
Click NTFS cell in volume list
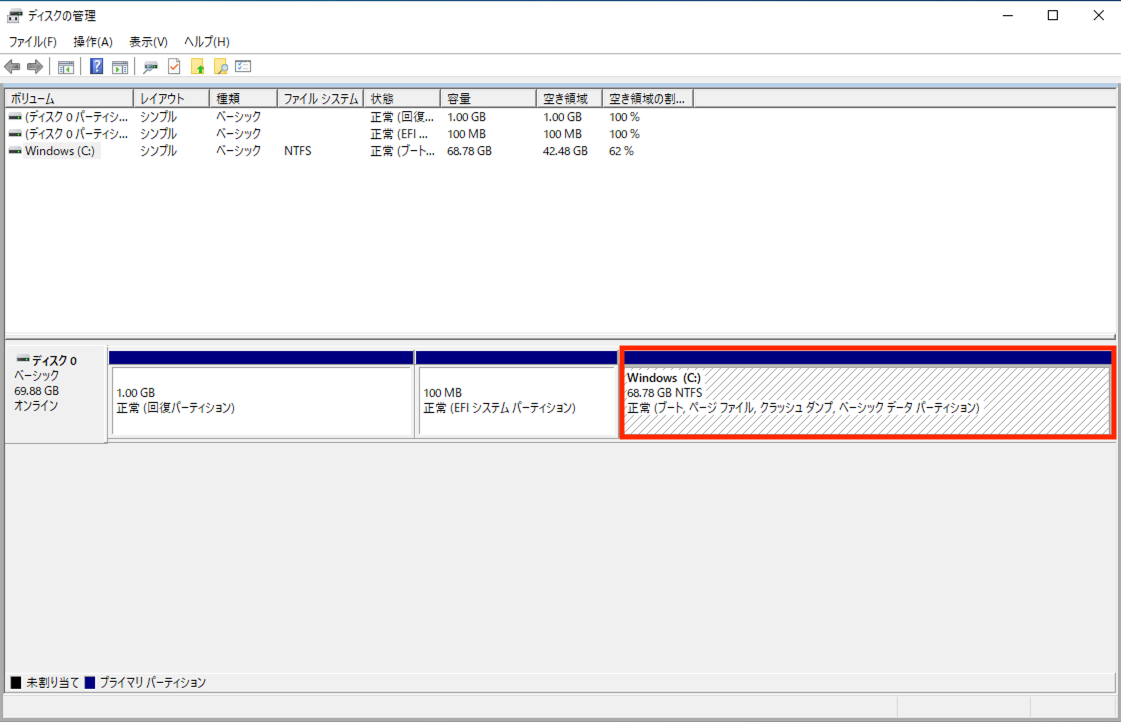(297, 151)
